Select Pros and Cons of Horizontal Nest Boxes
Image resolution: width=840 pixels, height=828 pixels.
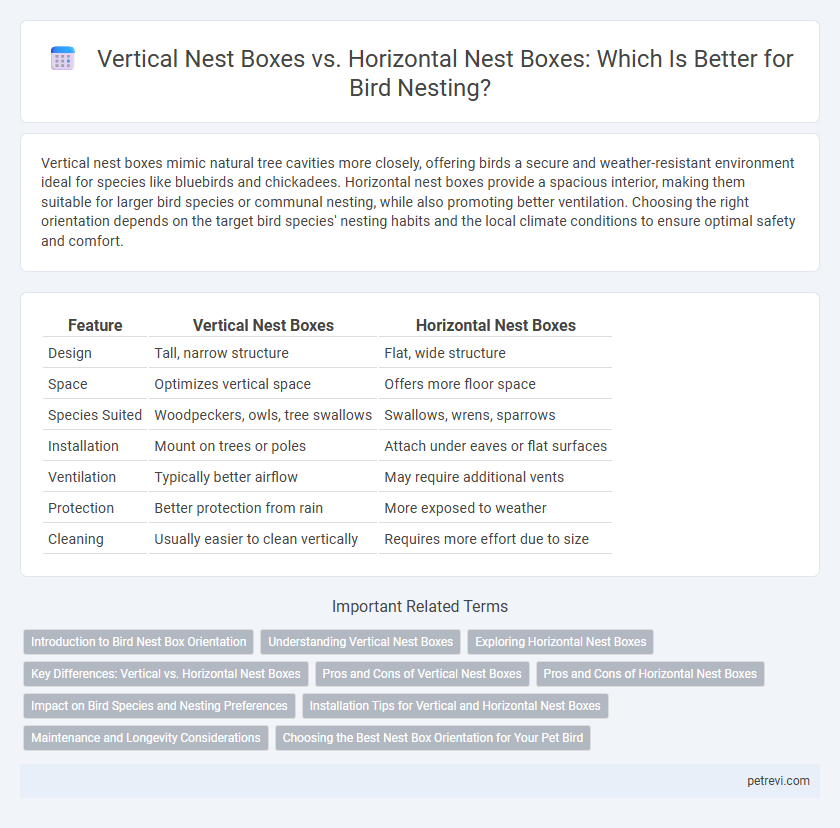coord(650,674)
